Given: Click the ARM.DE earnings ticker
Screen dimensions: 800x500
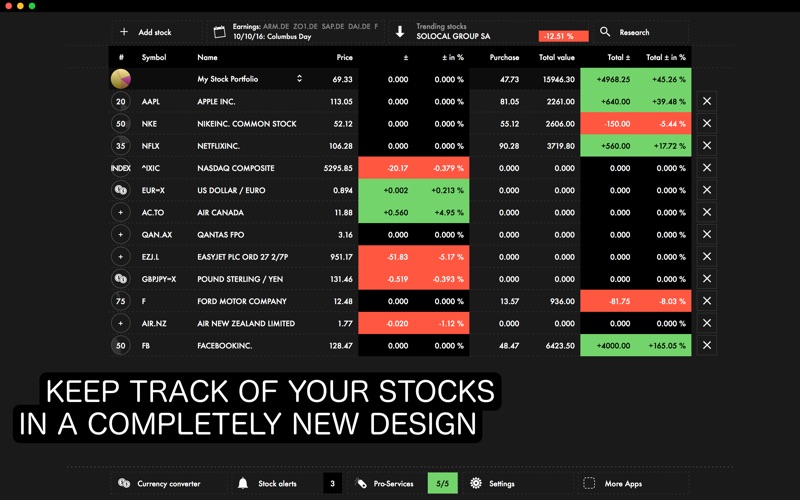Looking at the screenshot, I should pos(276,27).
